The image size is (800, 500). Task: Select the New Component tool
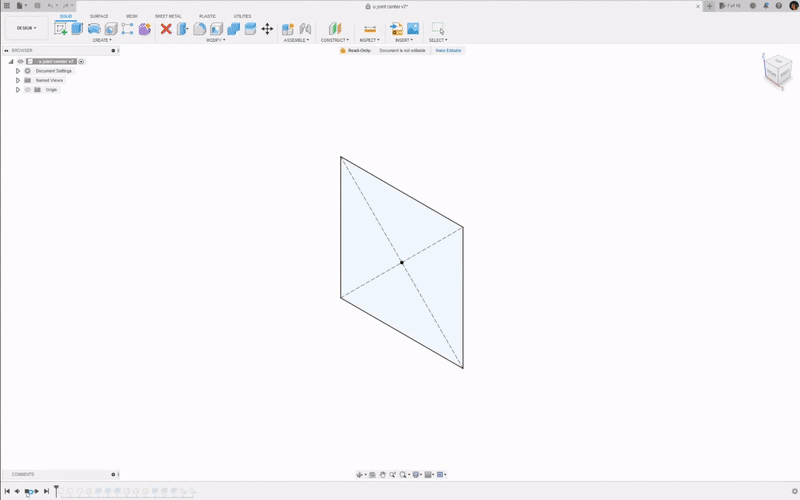click(x=288, y=29)
